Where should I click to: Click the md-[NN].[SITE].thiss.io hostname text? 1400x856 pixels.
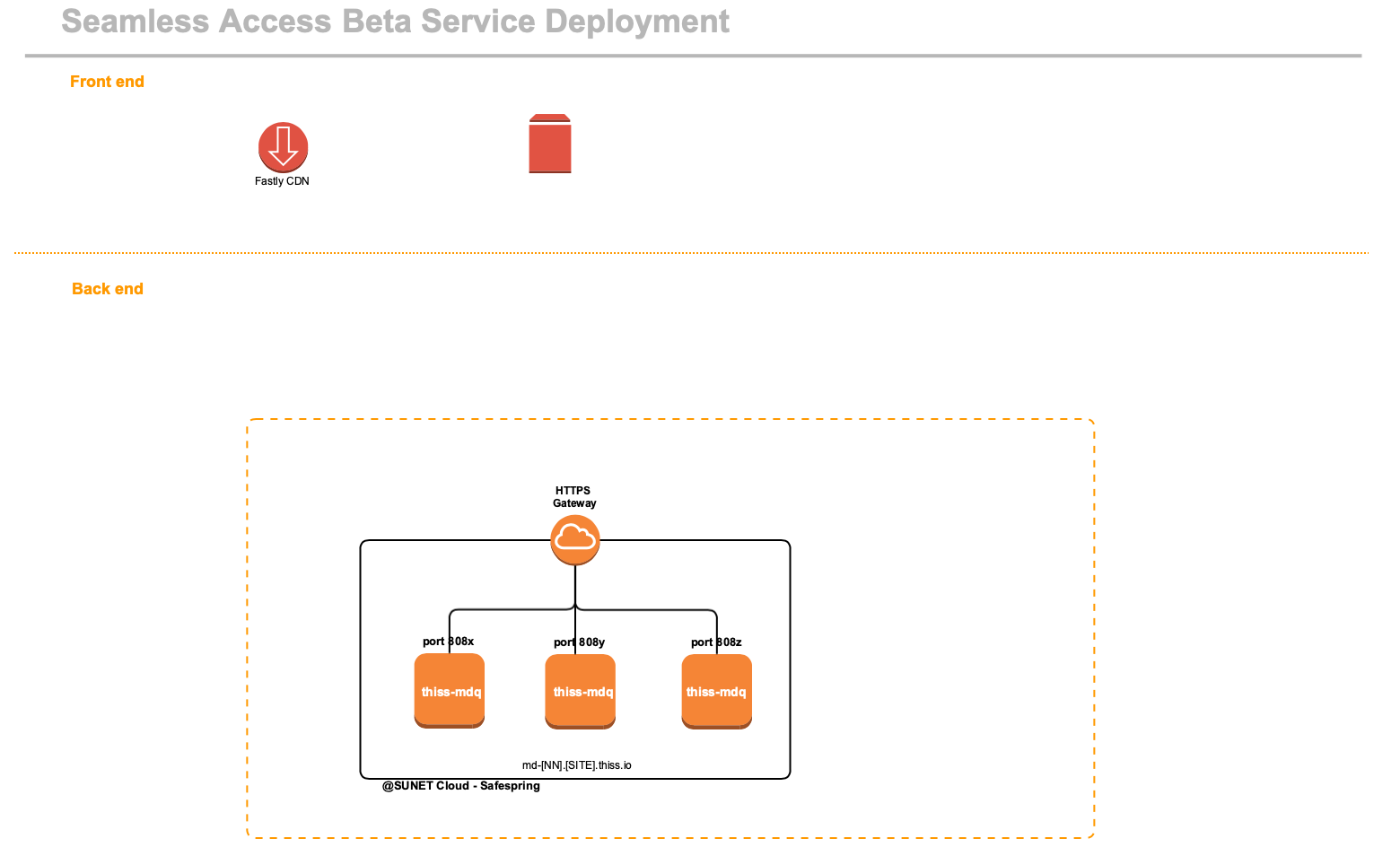tap(577, 765)
